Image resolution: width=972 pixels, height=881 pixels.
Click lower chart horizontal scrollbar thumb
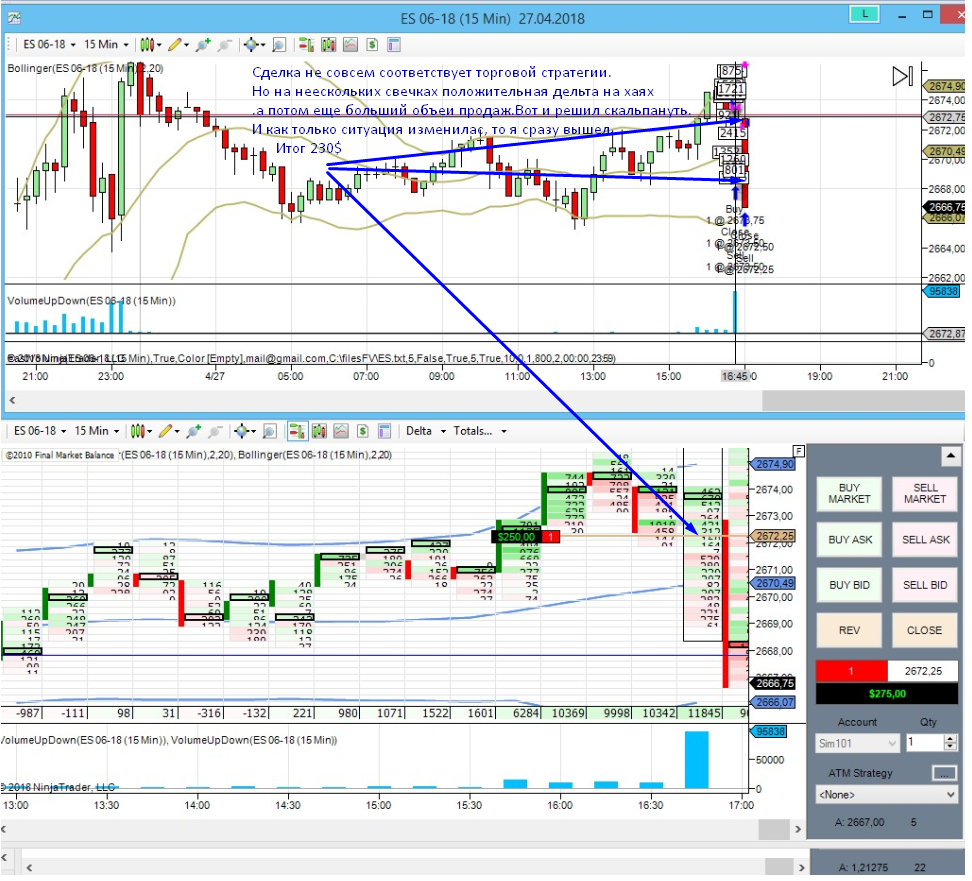773,829
